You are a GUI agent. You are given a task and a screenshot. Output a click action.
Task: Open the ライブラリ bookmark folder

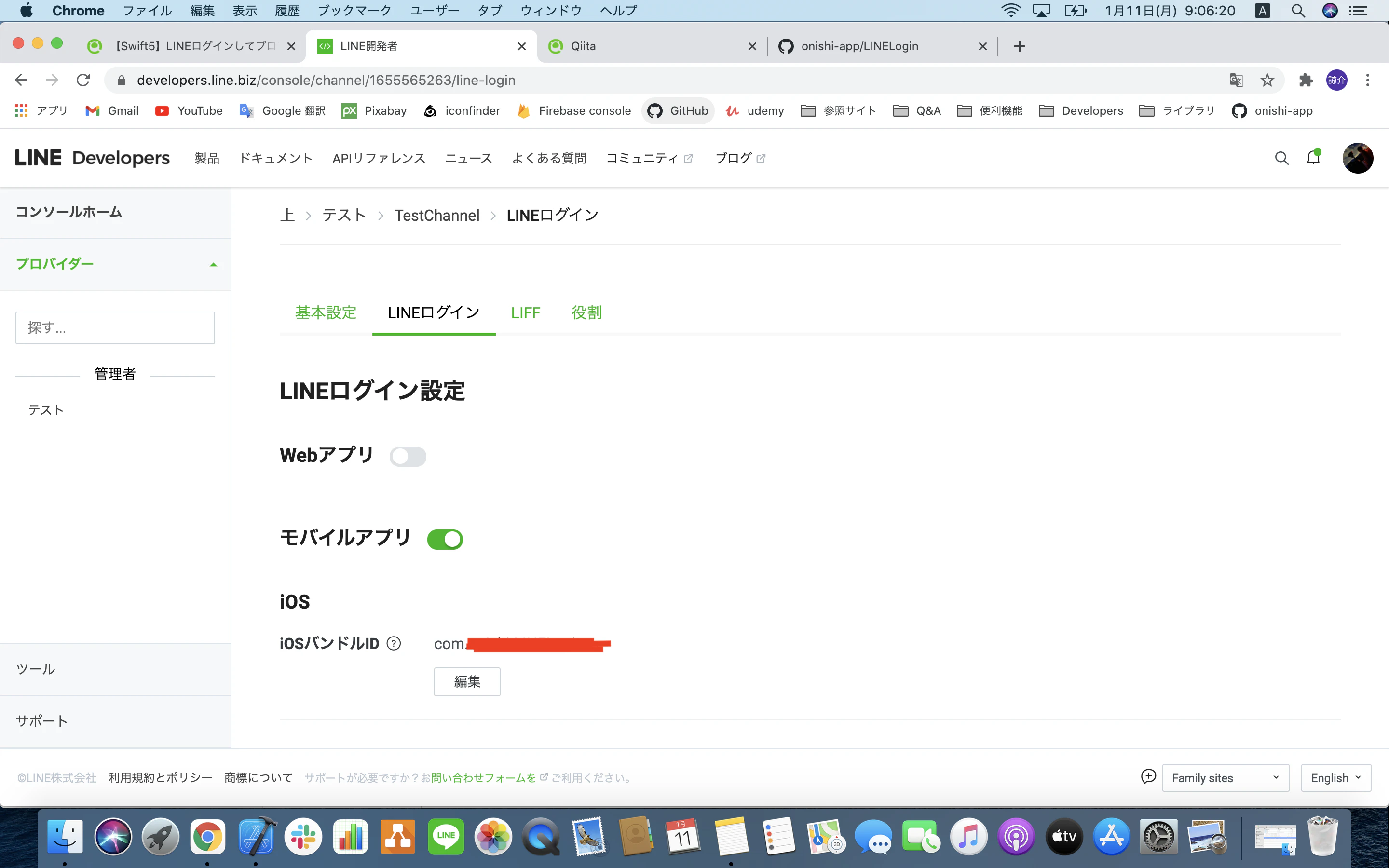1177,111
